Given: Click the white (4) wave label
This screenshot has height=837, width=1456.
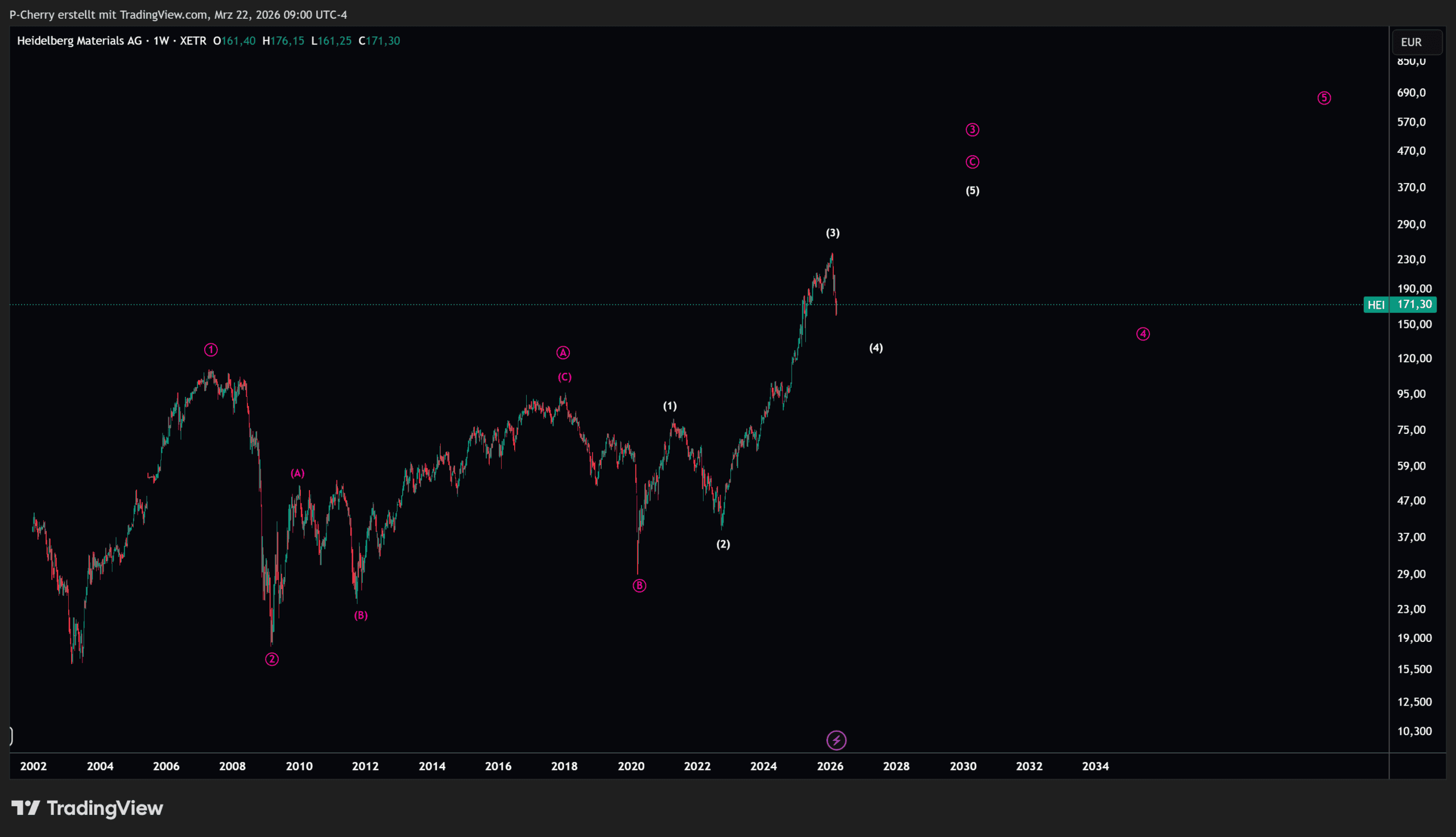Looking at the screenshot, I should click(875, 348).
